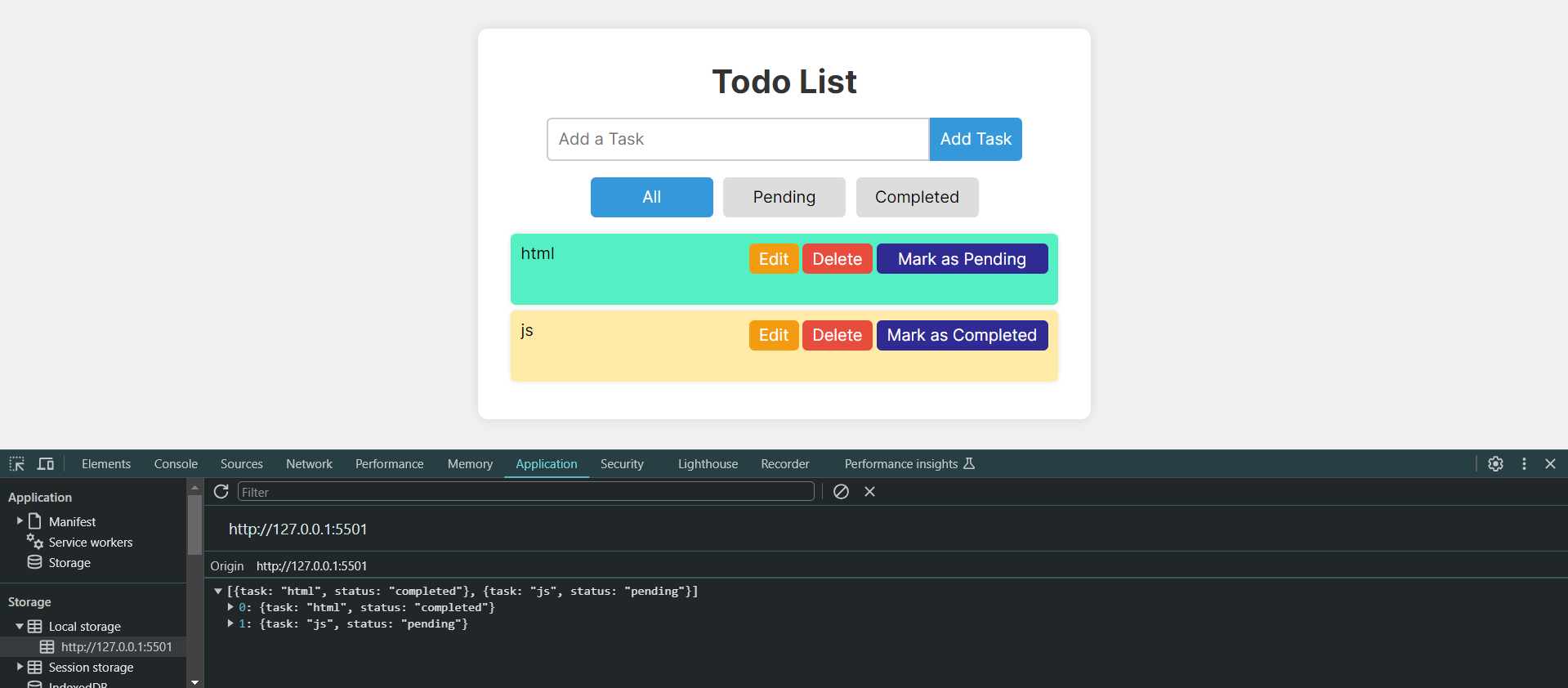Screen dimensions: 1568x688
Task: Open the Performance tab
Action: (390, 464)
